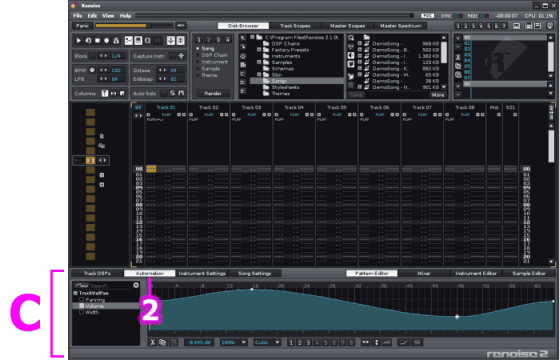Click the envelope-style layout icon top right
Viewport: 560px width, 360px height.
click(516, 26)
